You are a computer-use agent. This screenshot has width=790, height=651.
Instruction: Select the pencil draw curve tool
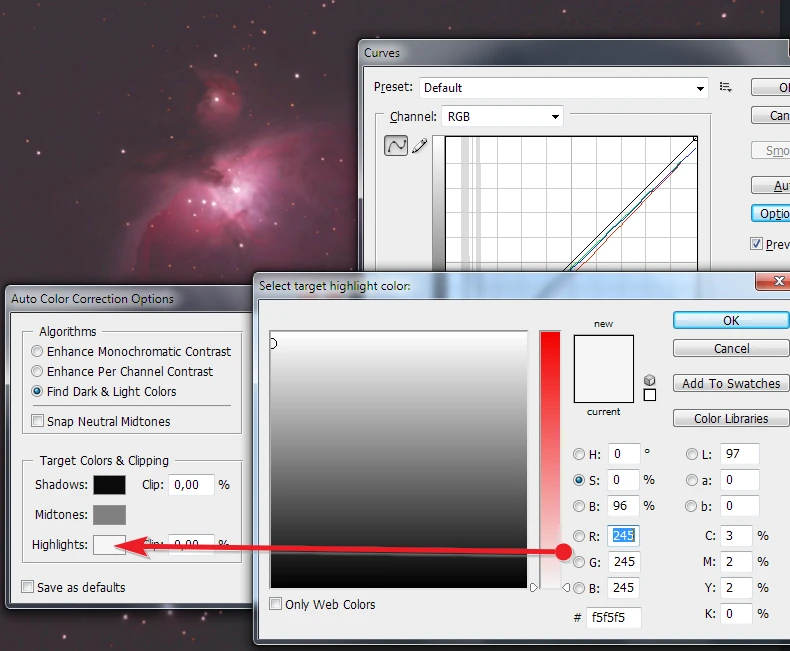click(419, 146)
